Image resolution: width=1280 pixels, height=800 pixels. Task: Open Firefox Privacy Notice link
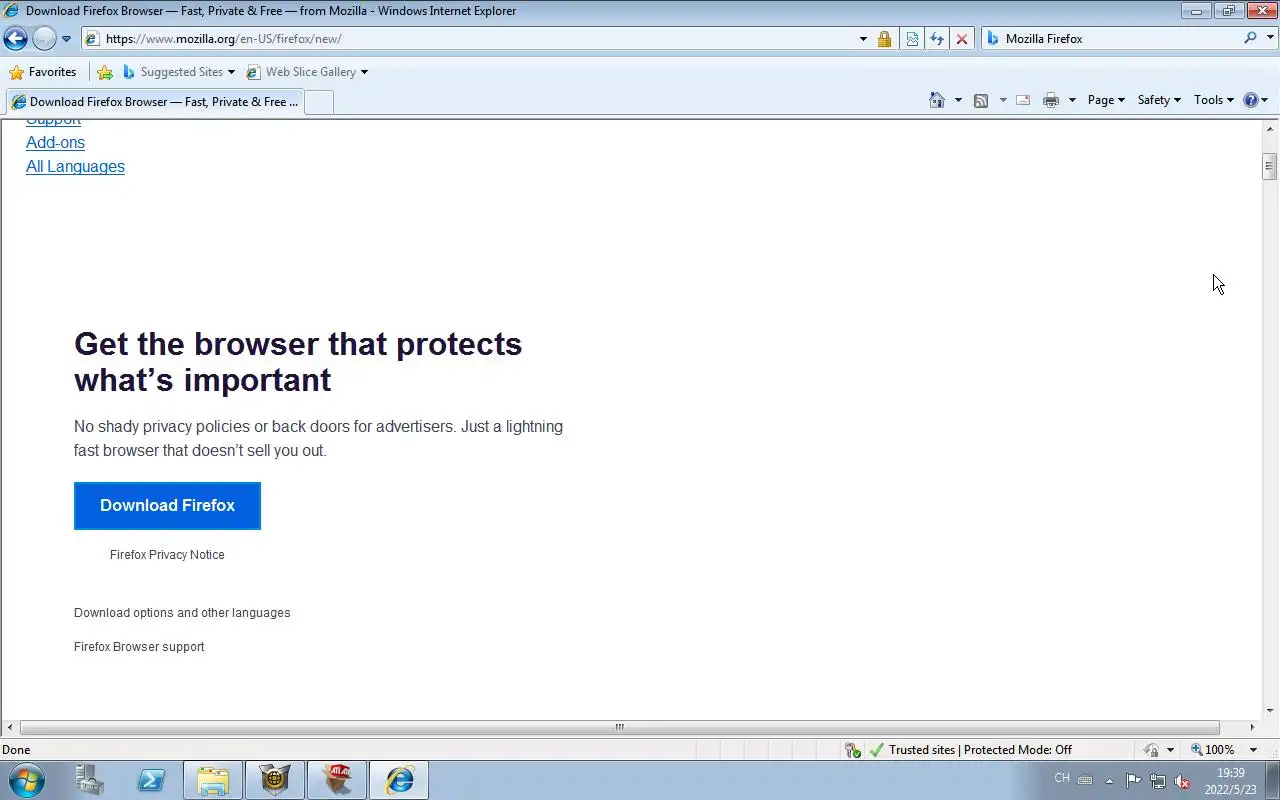(167, 555)
